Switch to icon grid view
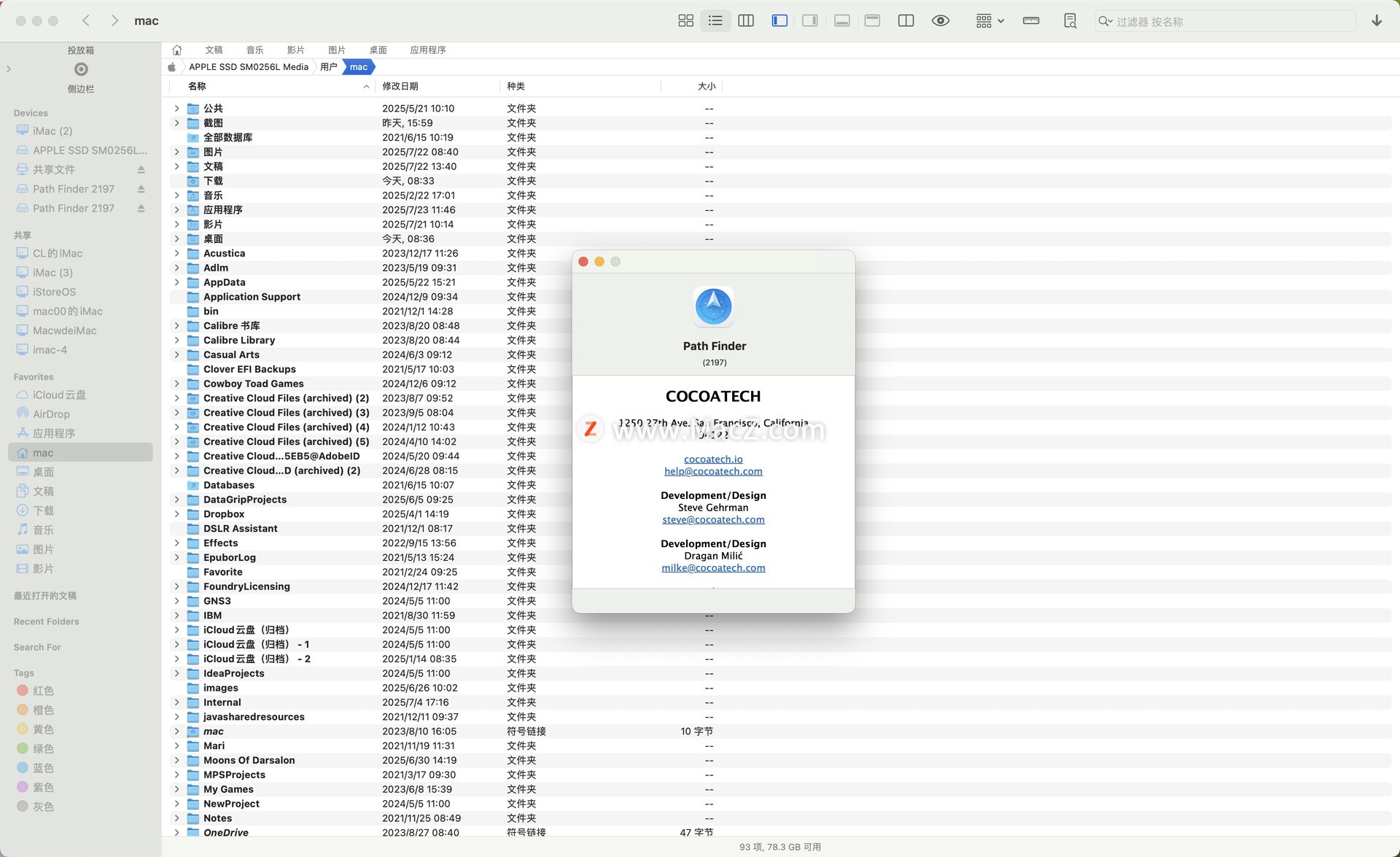 685,21
